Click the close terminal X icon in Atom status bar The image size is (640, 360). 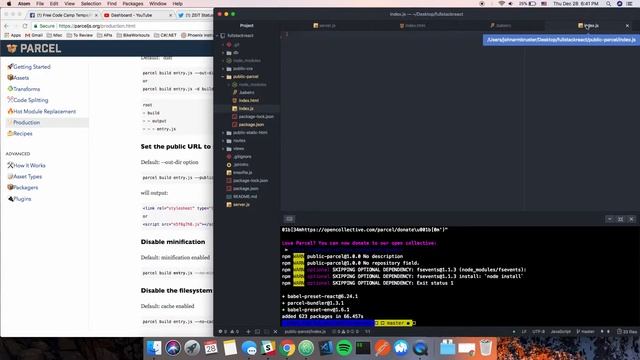(275, 331)
